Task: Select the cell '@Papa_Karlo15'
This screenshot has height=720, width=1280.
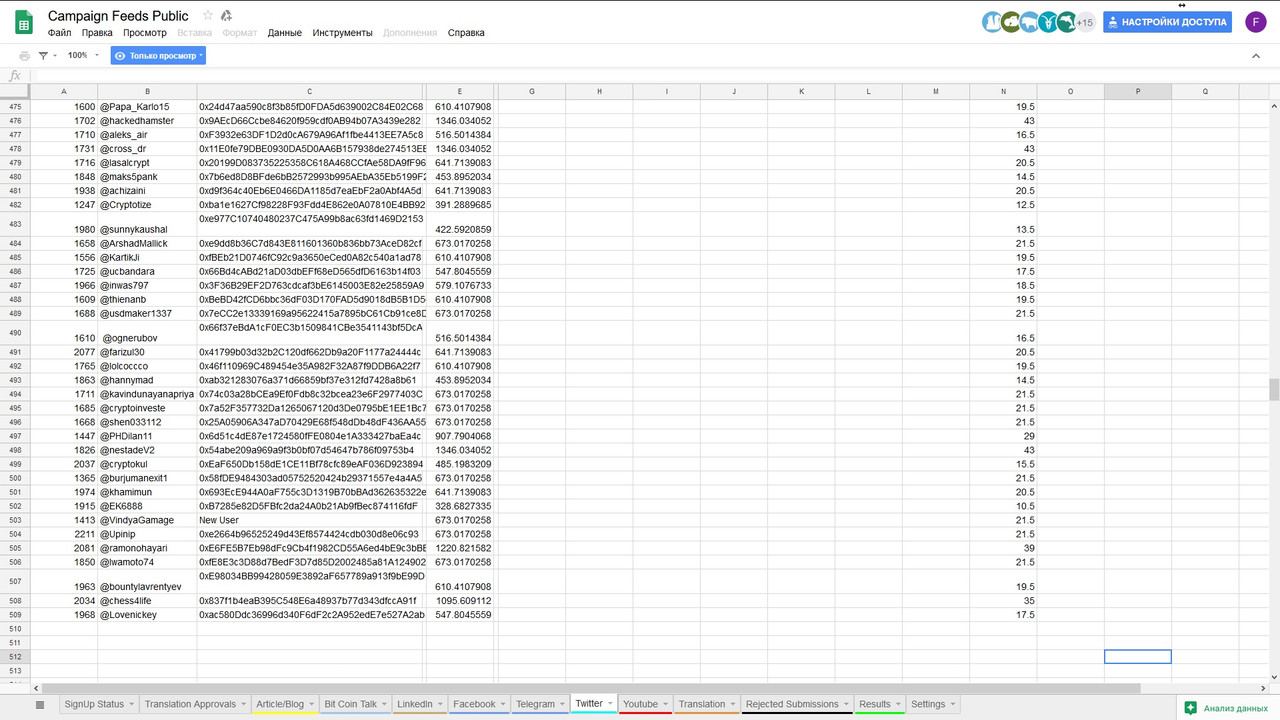Action: [x=147, y=107]
